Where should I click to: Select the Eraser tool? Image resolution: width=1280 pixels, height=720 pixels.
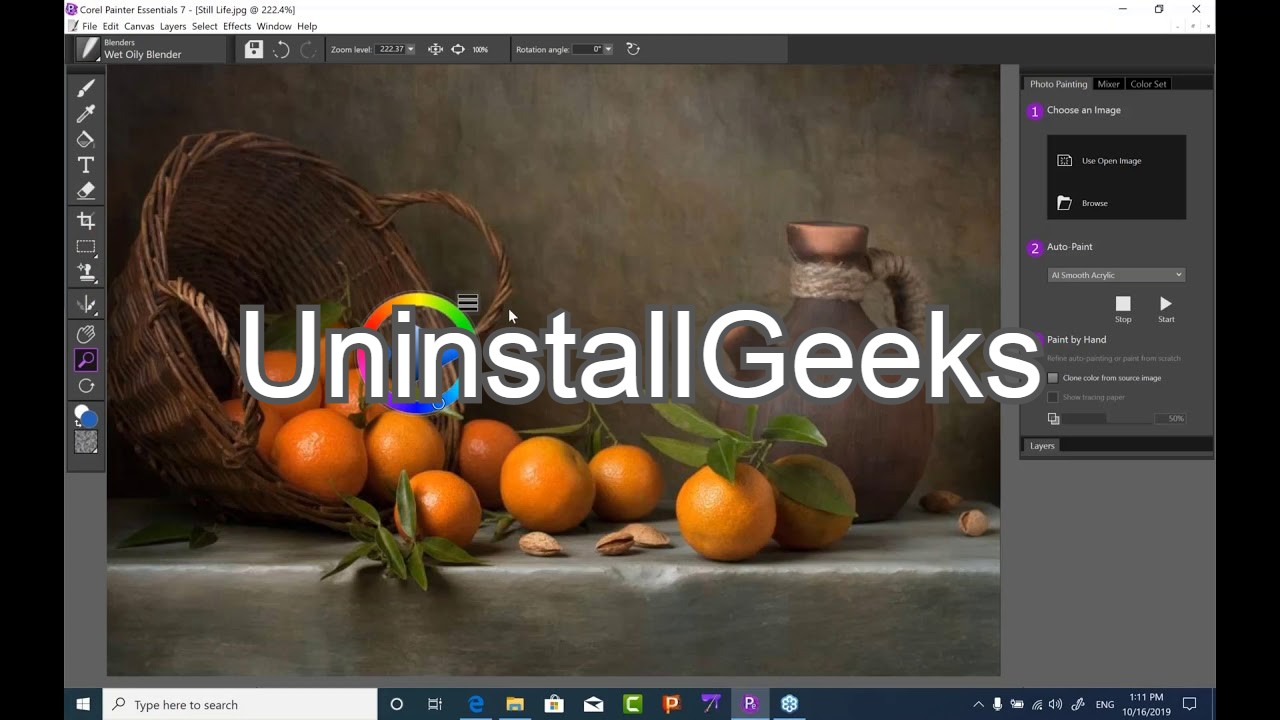(86, 190)
